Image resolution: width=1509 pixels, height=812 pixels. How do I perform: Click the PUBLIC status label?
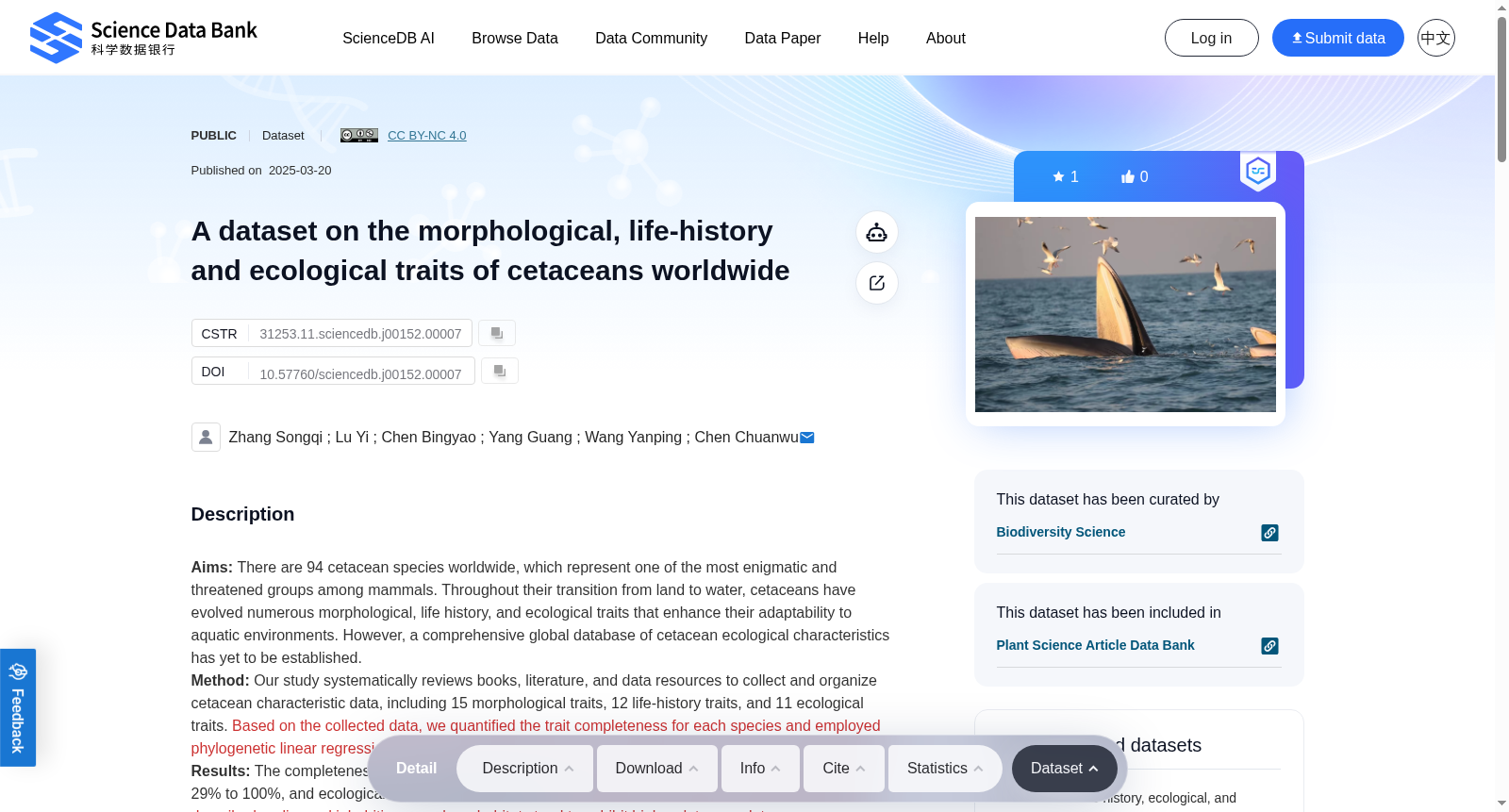click(214, 135)
